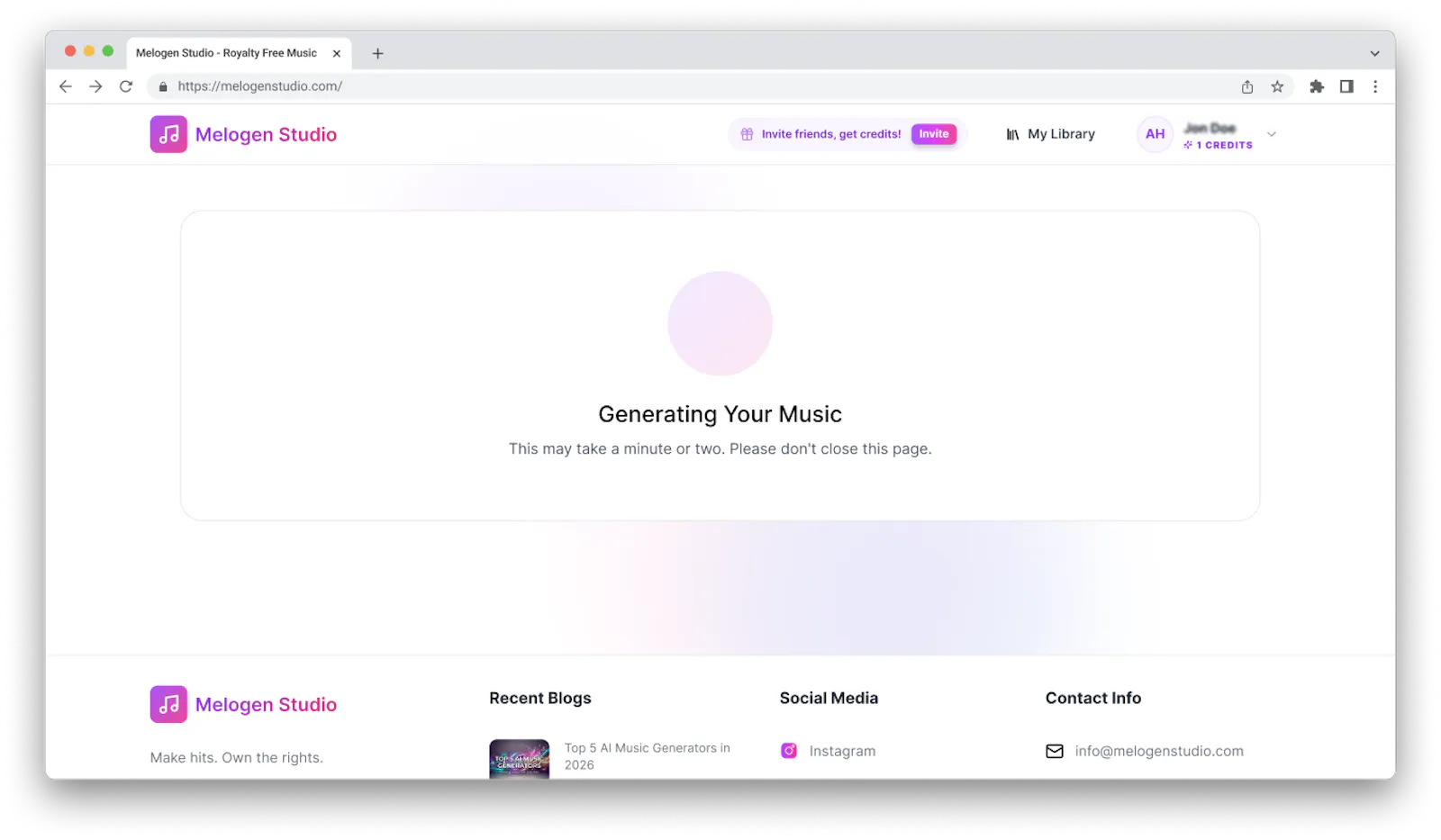Click the Melogen Studio logo icon in header
The height and width of the screenshot is (840, 1441).
[x=168, y=134]
